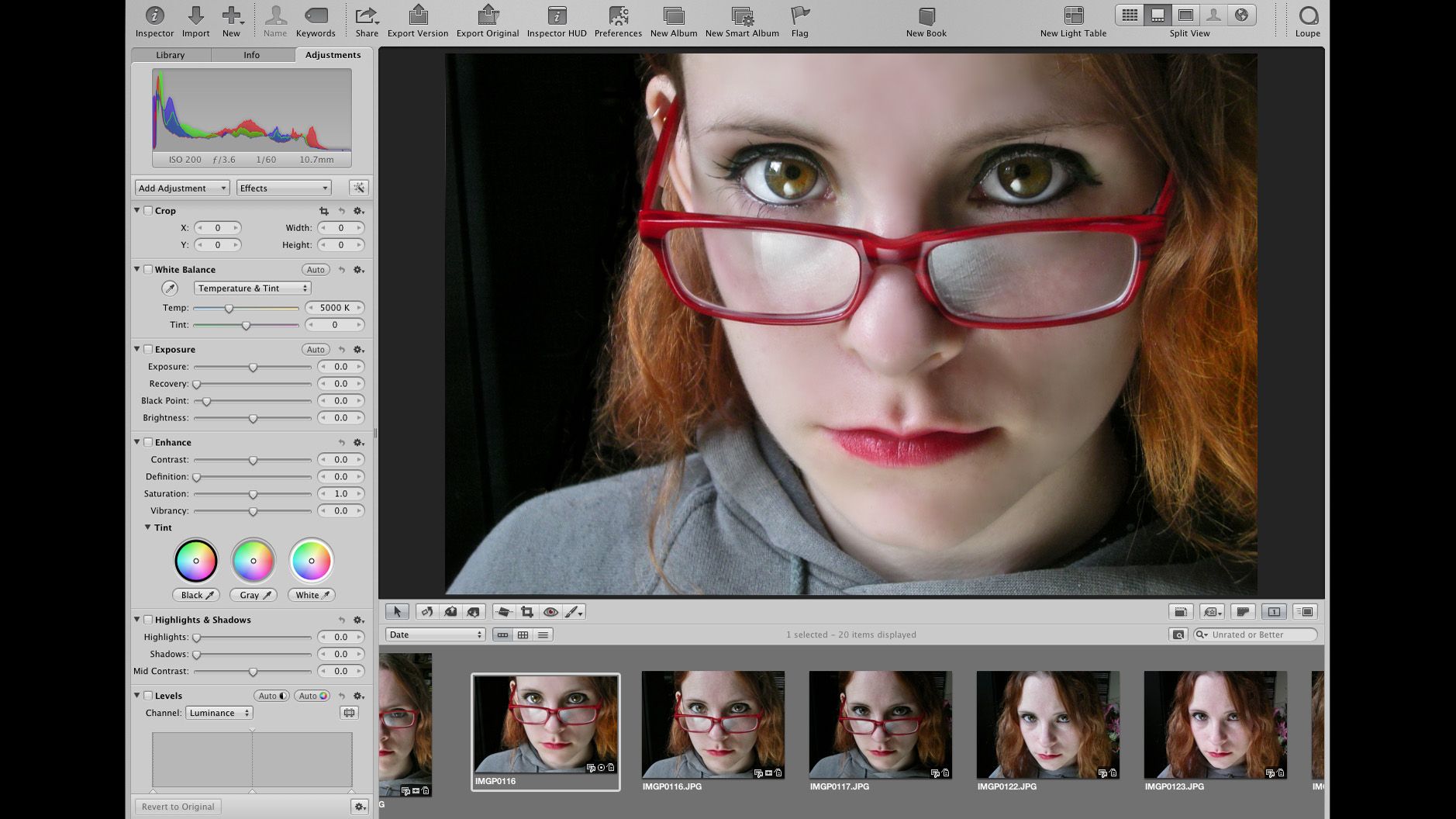Screen dimensions: 1456x819
Task: Open the Info tab
Action: pos(251,54)
